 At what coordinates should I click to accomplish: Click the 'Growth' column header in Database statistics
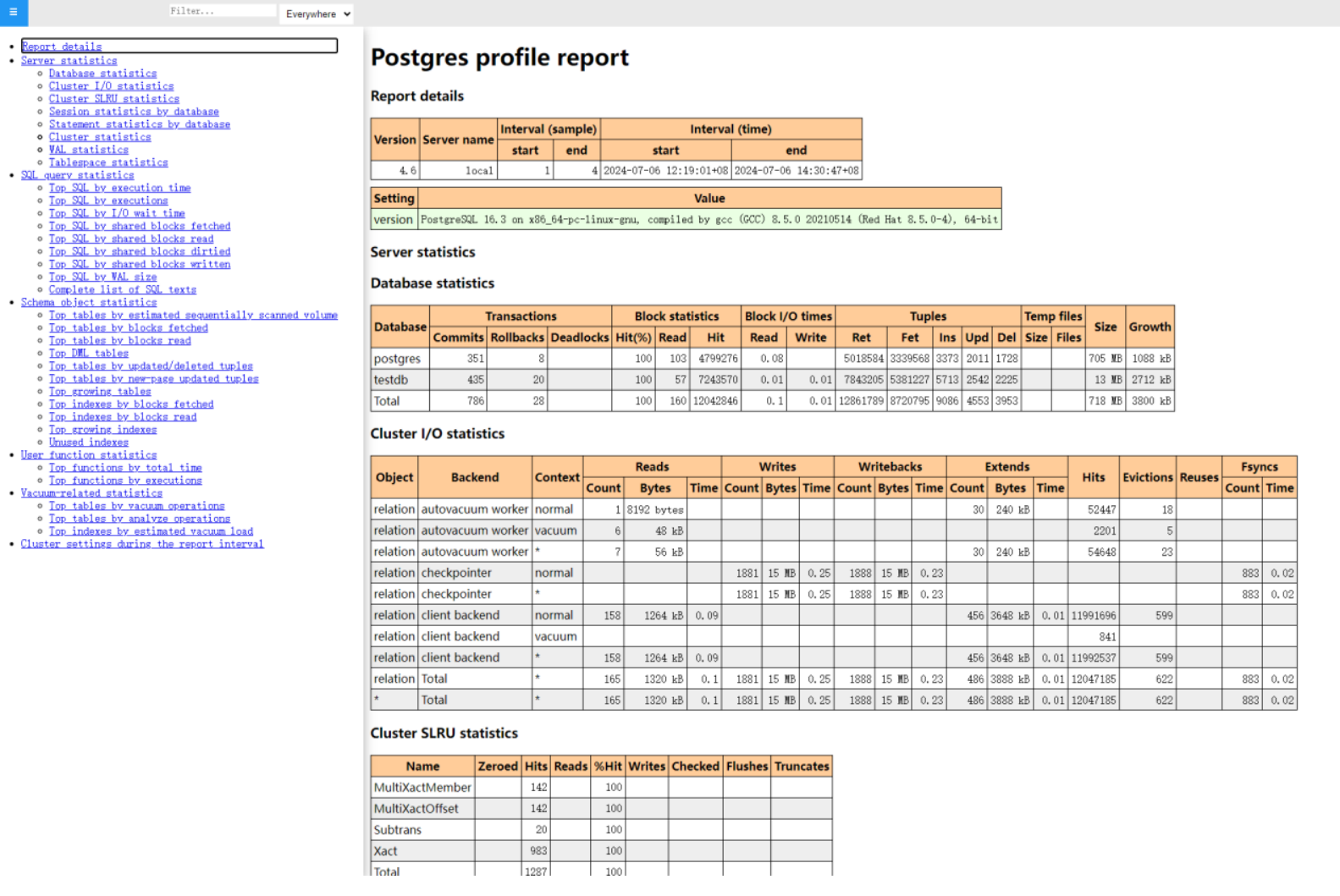coord(1150,327)
